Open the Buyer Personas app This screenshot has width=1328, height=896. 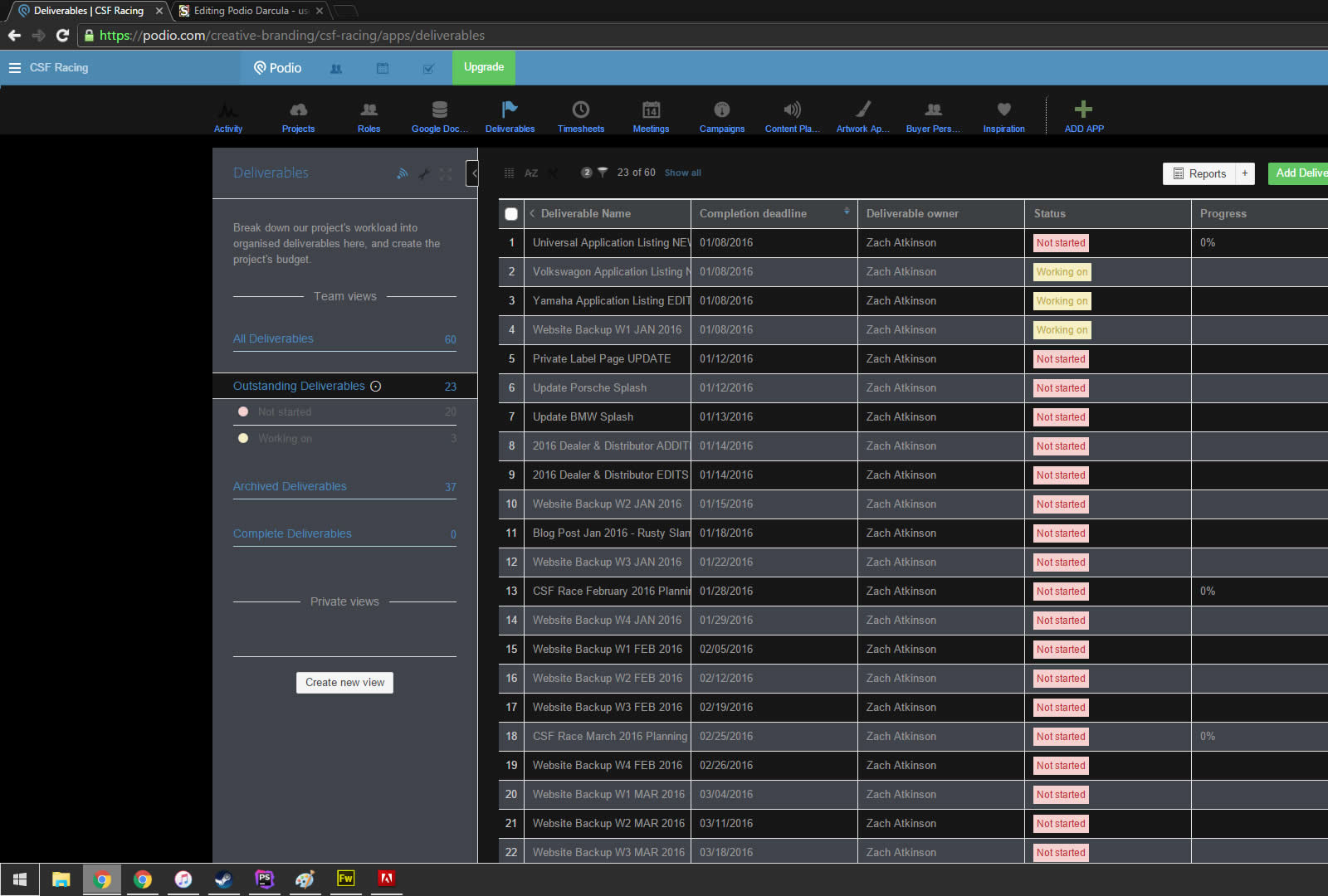click(934, 116)
